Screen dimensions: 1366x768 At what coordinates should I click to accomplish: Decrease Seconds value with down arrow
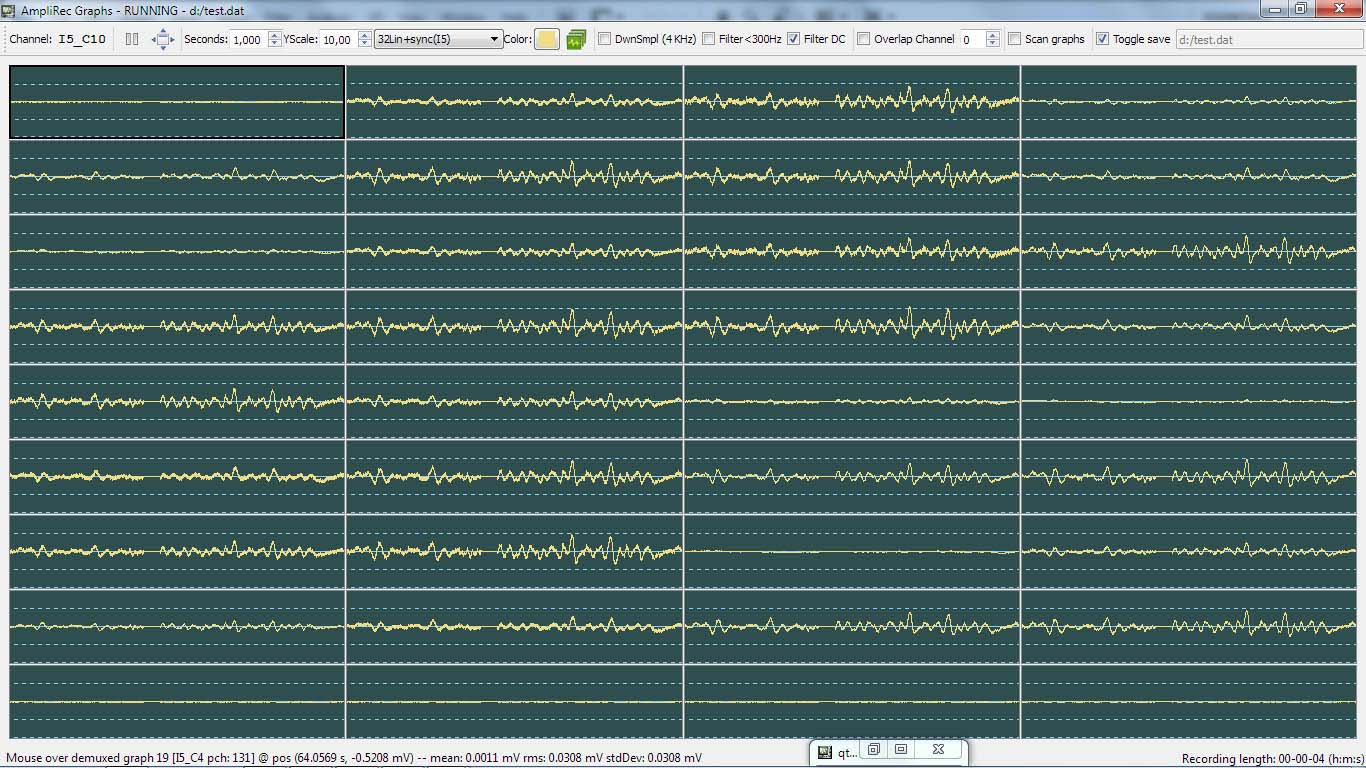[275, 44]
